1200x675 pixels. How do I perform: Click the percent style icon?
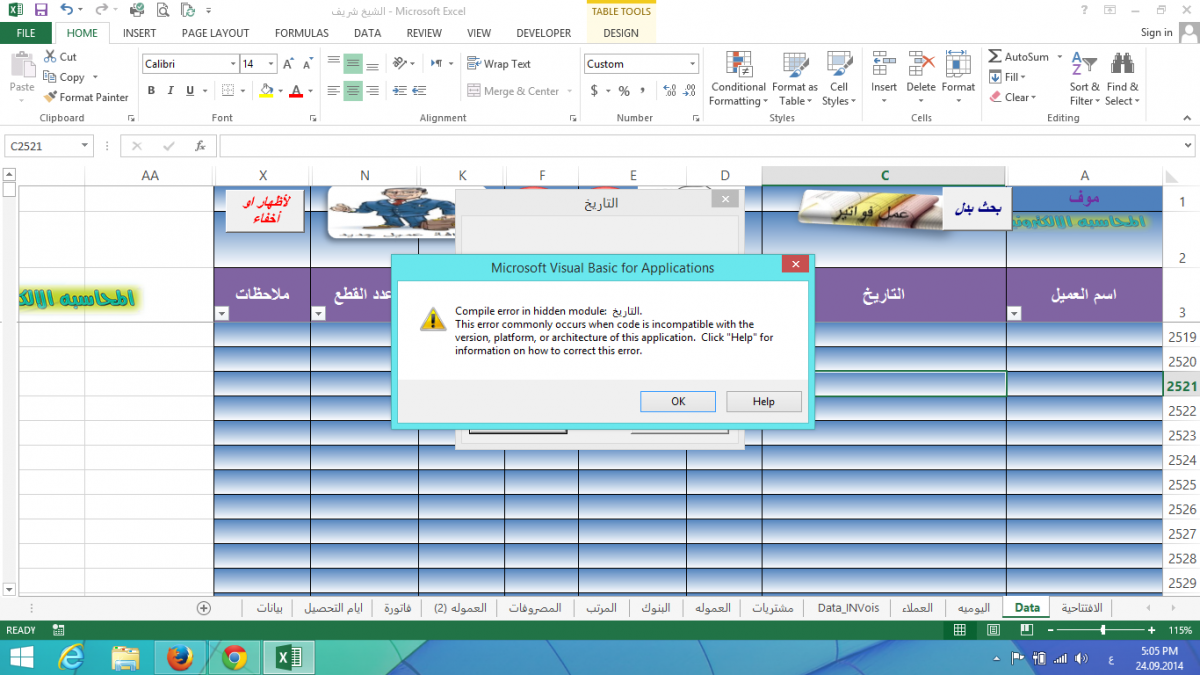click(x=624, y=91)
